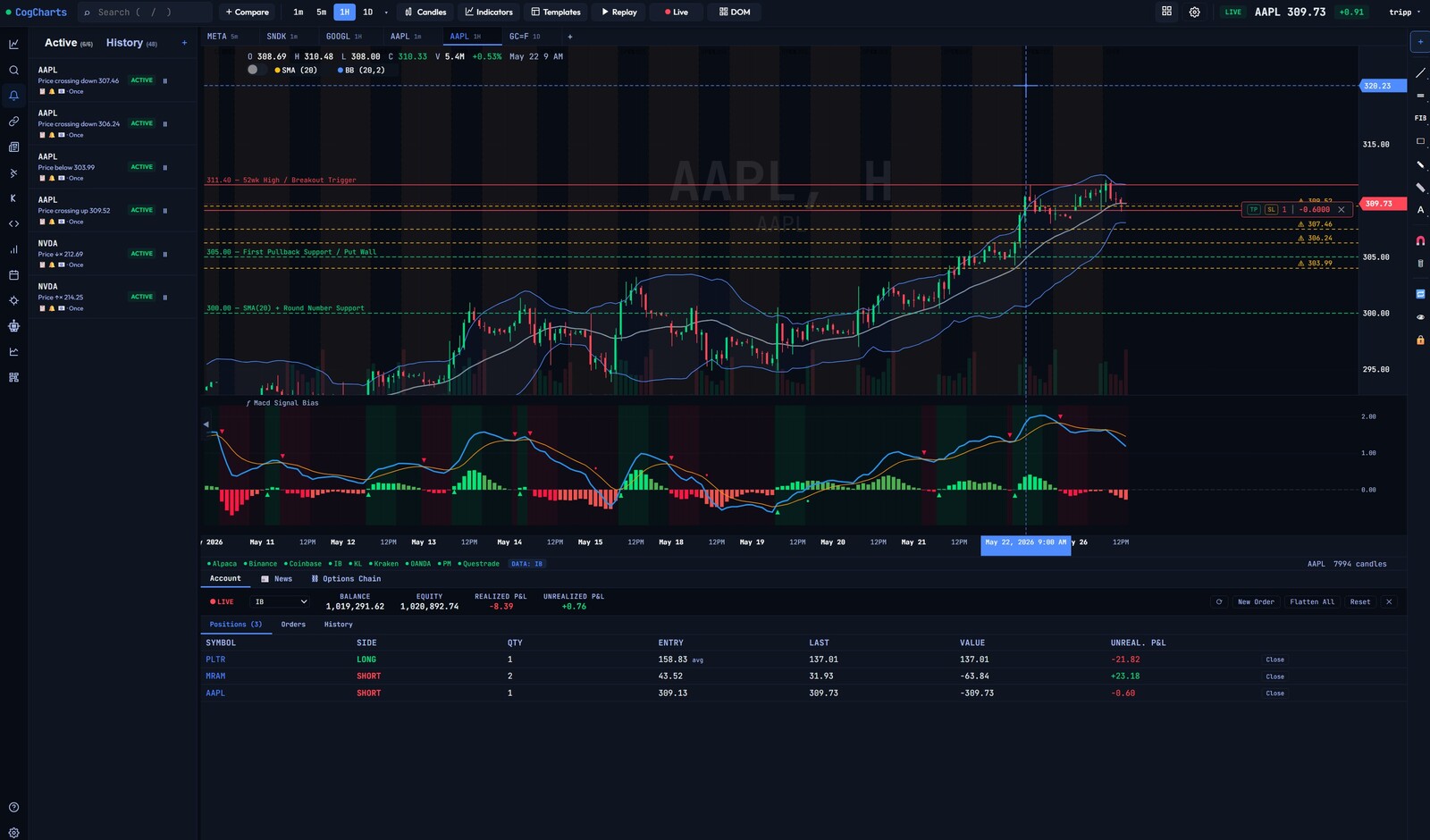Toggle the blue sync icon in right toolbar

(x=1420, y=294)
